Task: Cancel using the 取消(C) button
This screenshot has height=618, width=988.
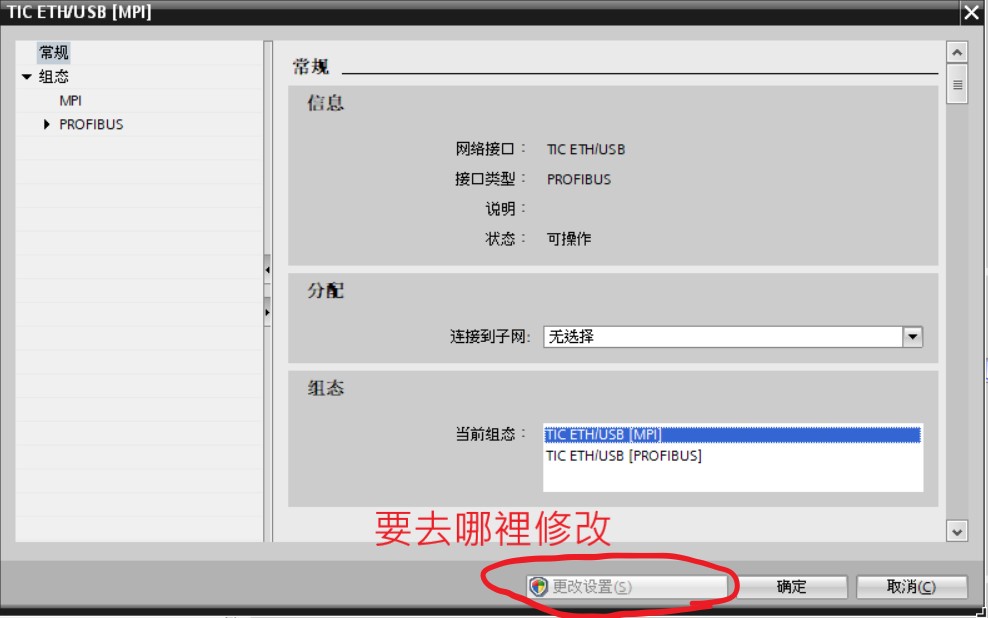Action: tap(911, 587)
